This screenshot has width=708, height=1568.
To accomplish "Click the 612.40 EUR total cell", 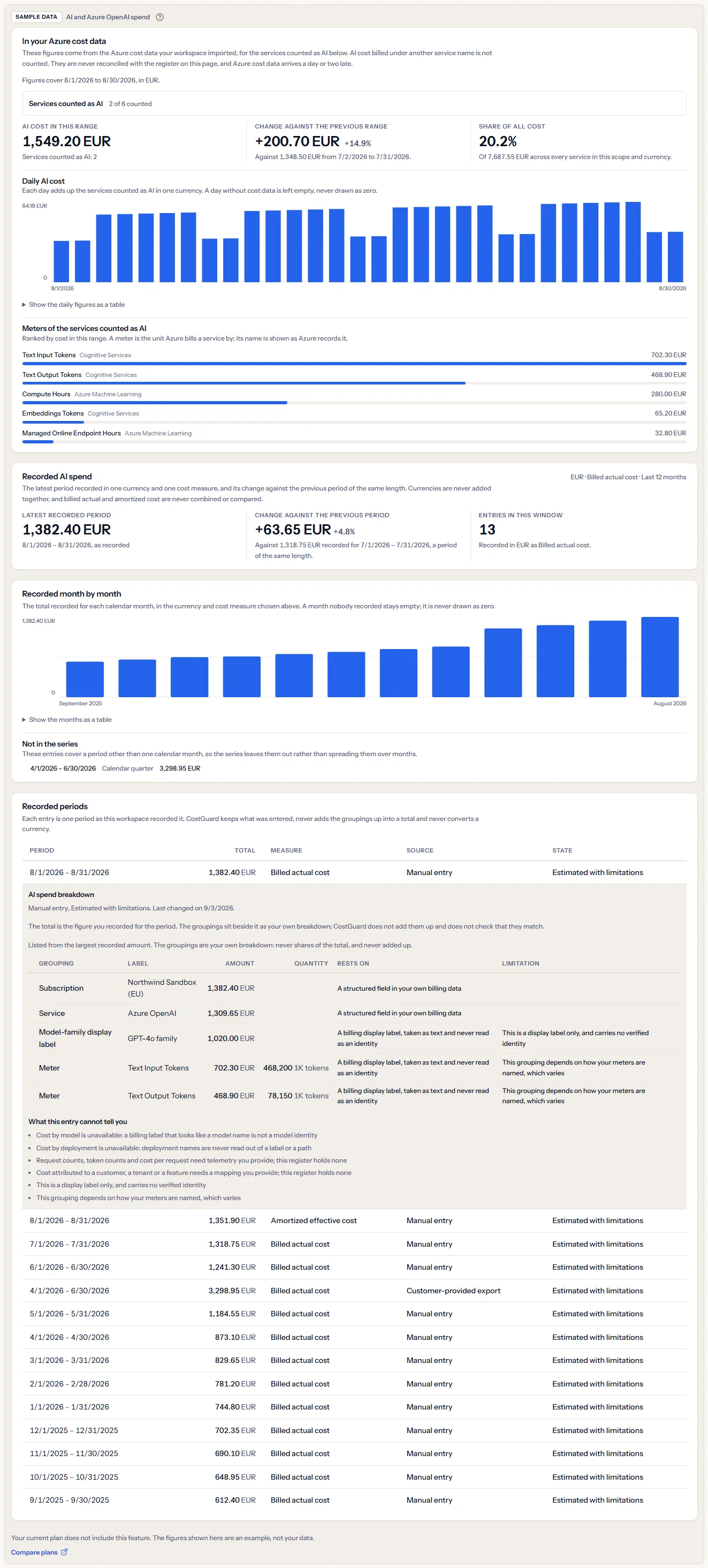I will [235, 1501].
